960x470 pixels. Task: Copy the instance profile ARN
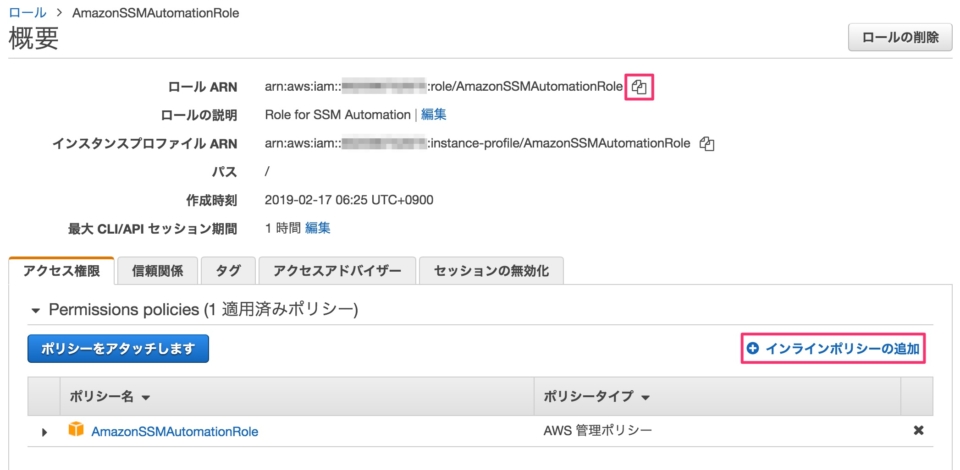(707, 144)
